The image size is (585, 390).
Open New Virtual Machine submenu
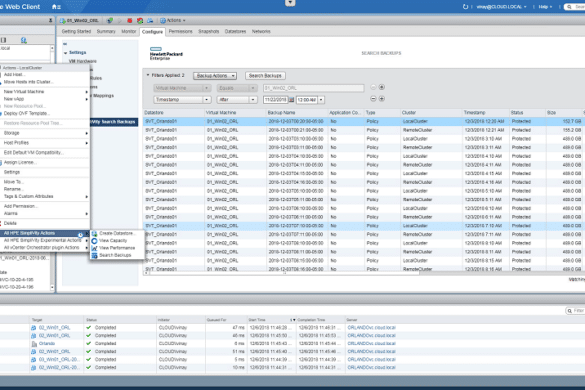(x=45, y=91)
